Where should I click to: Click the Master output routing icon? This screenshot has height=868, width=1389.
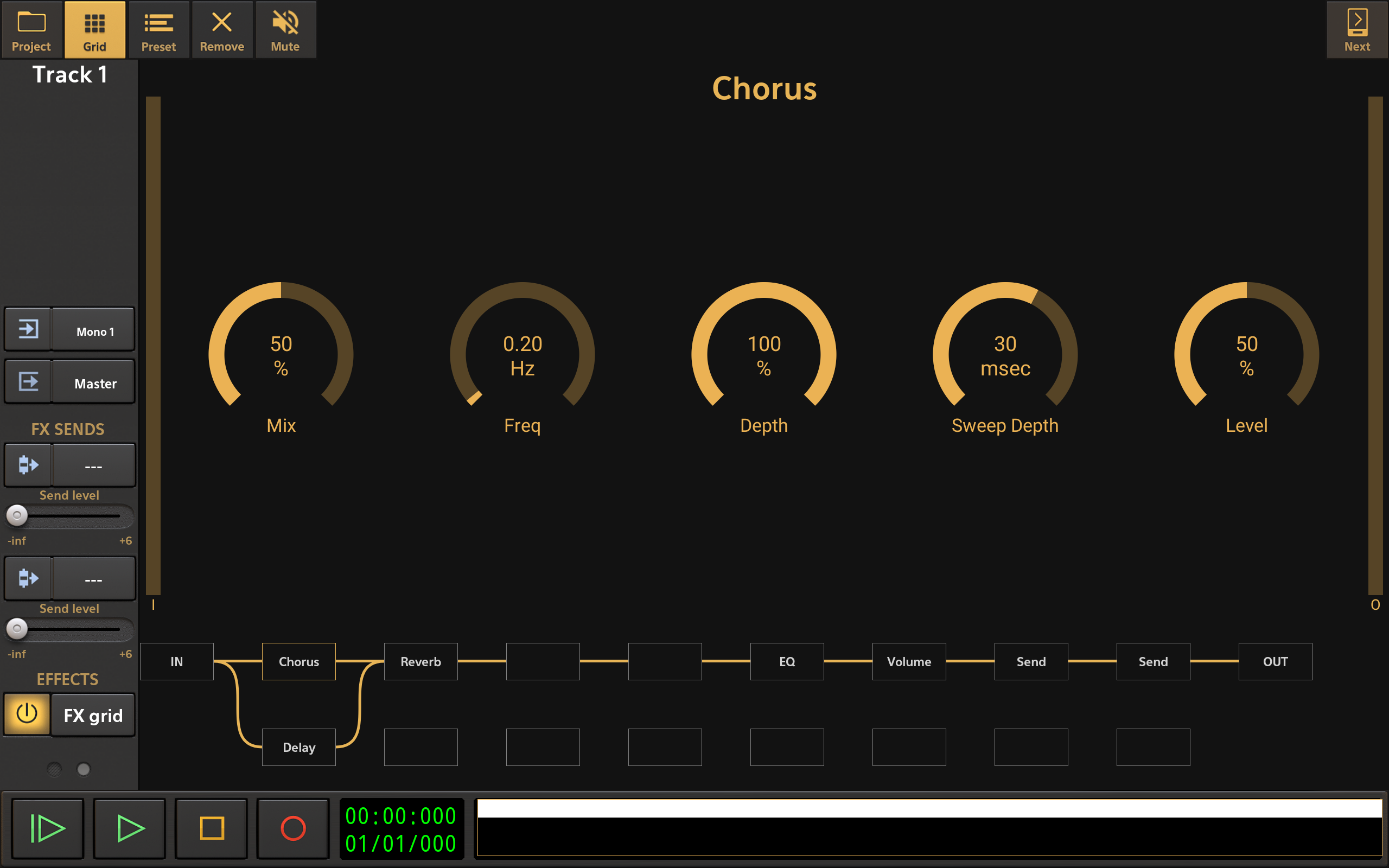coord(28,382)
